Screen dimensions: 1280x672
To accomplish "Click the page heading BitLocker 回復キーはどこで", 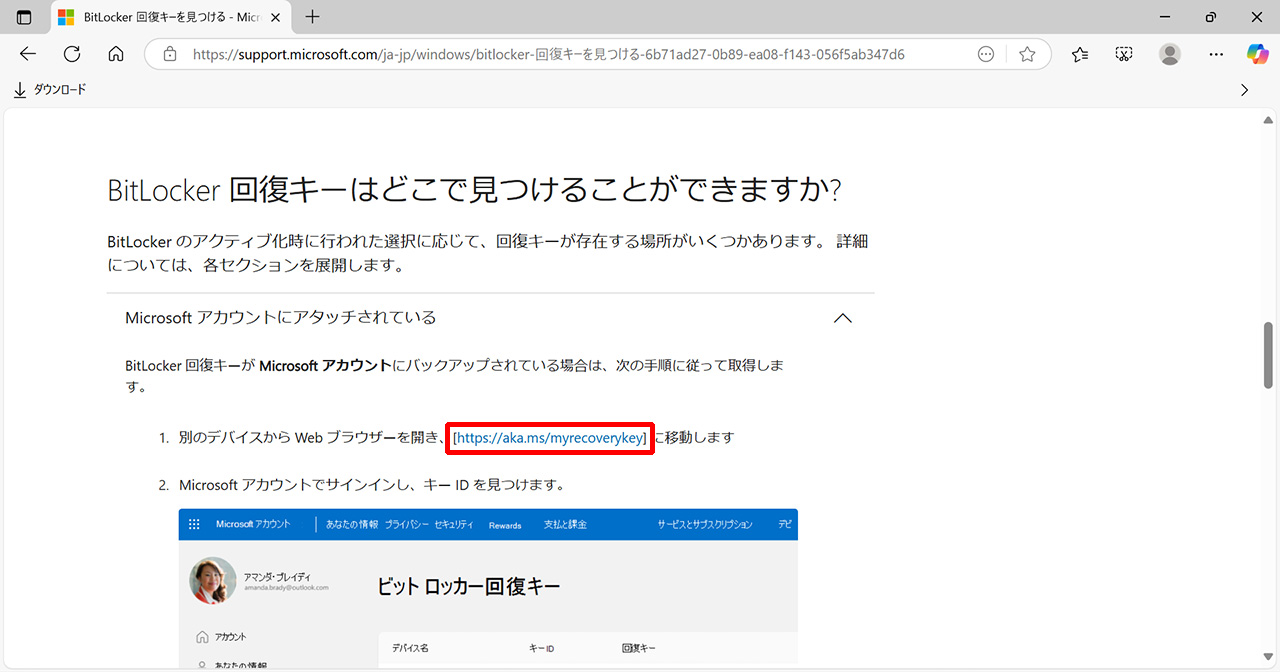I will pos(475,190).
